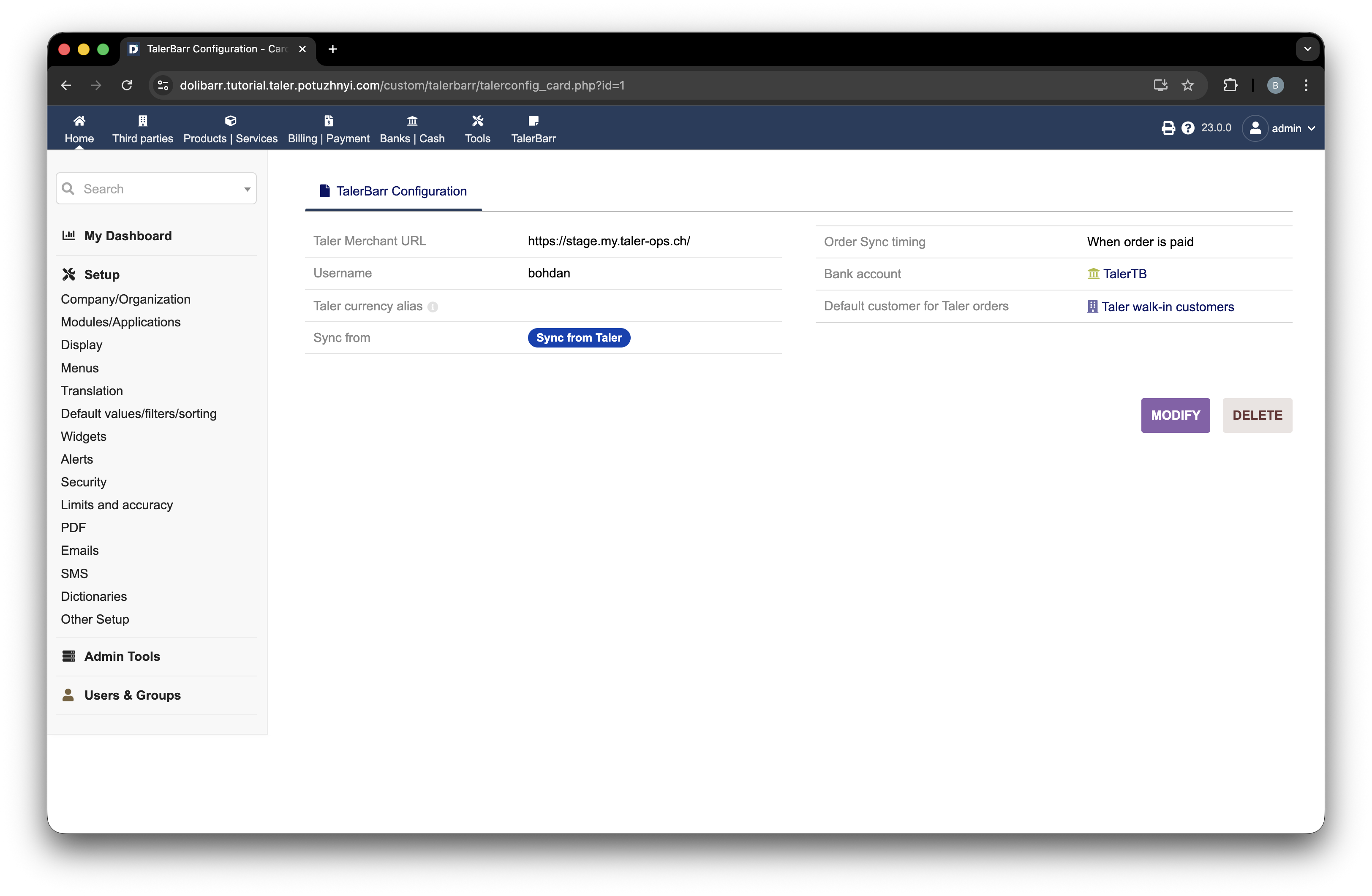The image size is (1372, 896).
Task: Click the Banks | Cash icon
Action: click(x=412, y=121)
